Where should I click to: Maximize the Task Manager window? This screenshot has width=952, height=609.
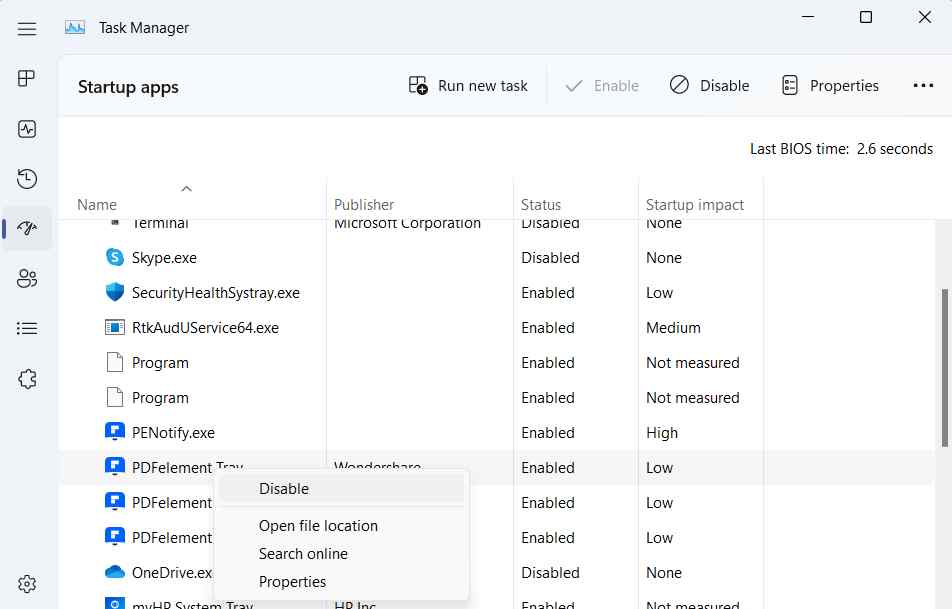tap(866, 17)
